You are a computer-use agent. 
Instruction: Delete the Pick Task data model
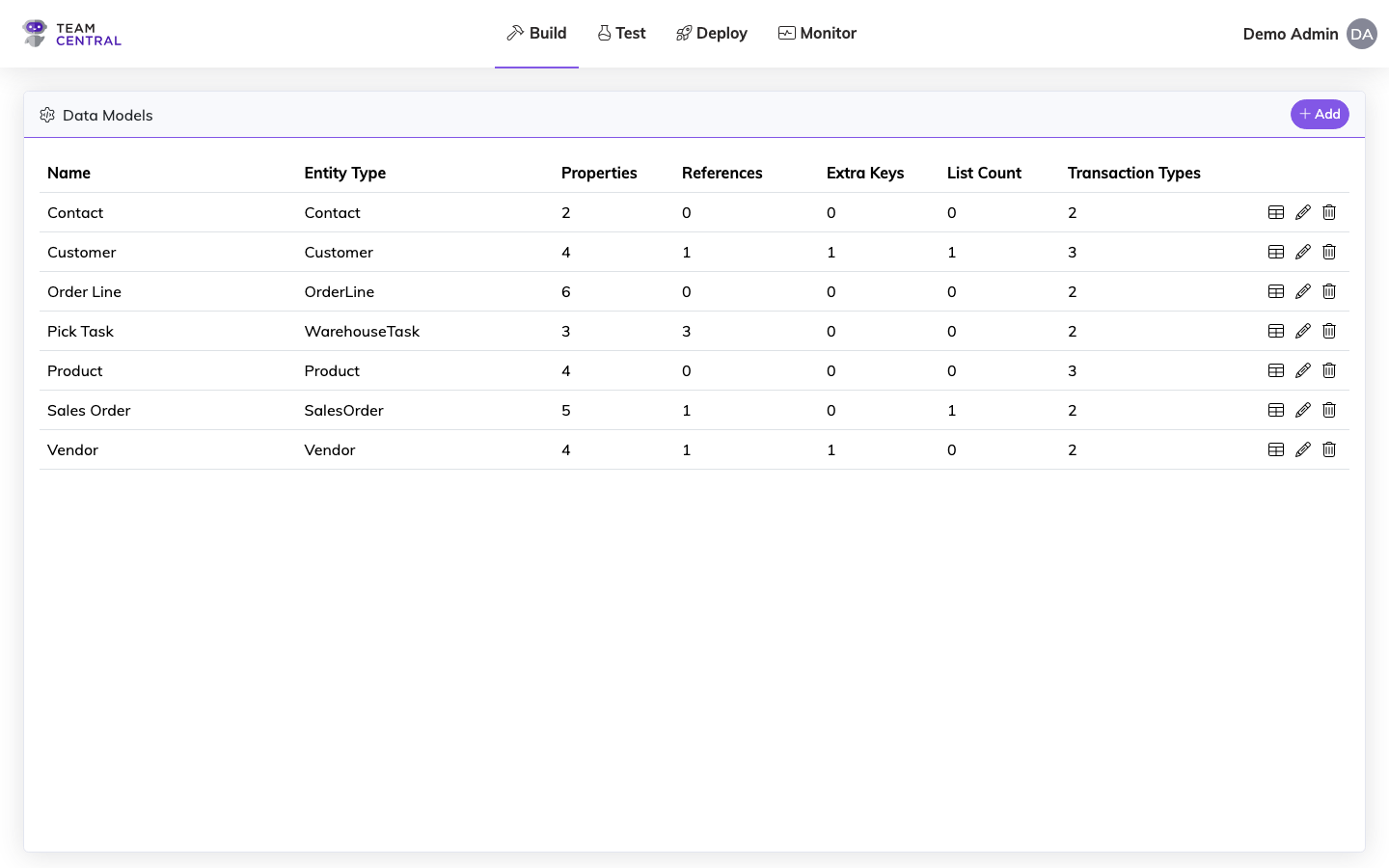point(1329,331)
